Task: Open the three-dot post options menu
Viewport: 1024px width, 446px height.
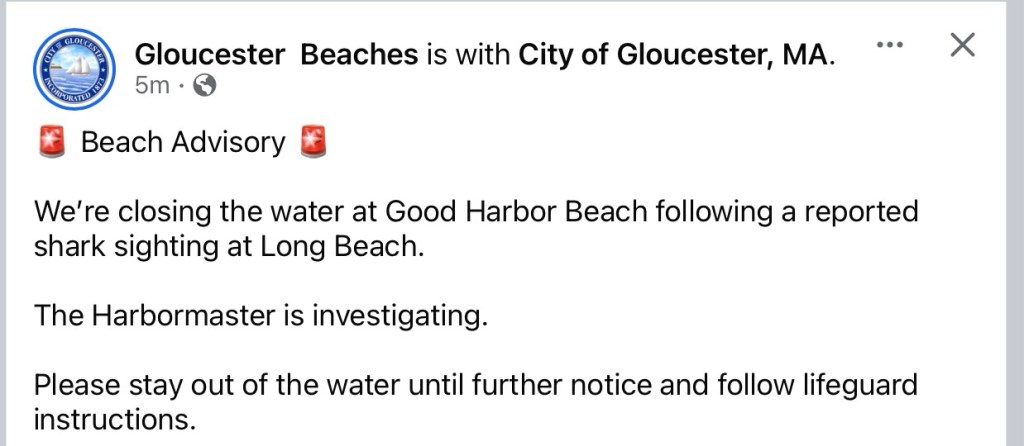Action: click(889, 45)
